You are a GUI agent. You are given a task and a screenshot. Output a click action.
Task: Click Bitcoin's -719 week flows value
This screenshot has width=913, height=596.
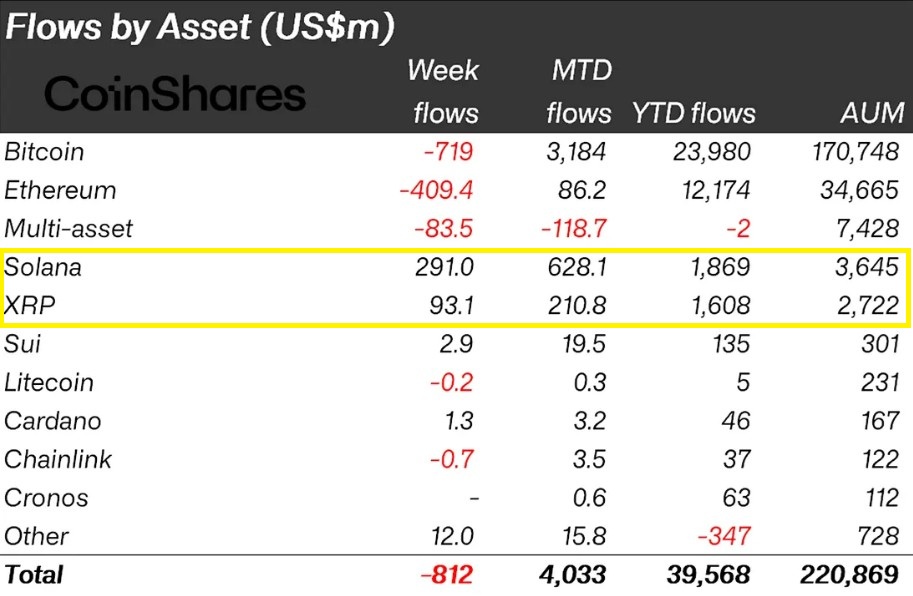[445, 152]
